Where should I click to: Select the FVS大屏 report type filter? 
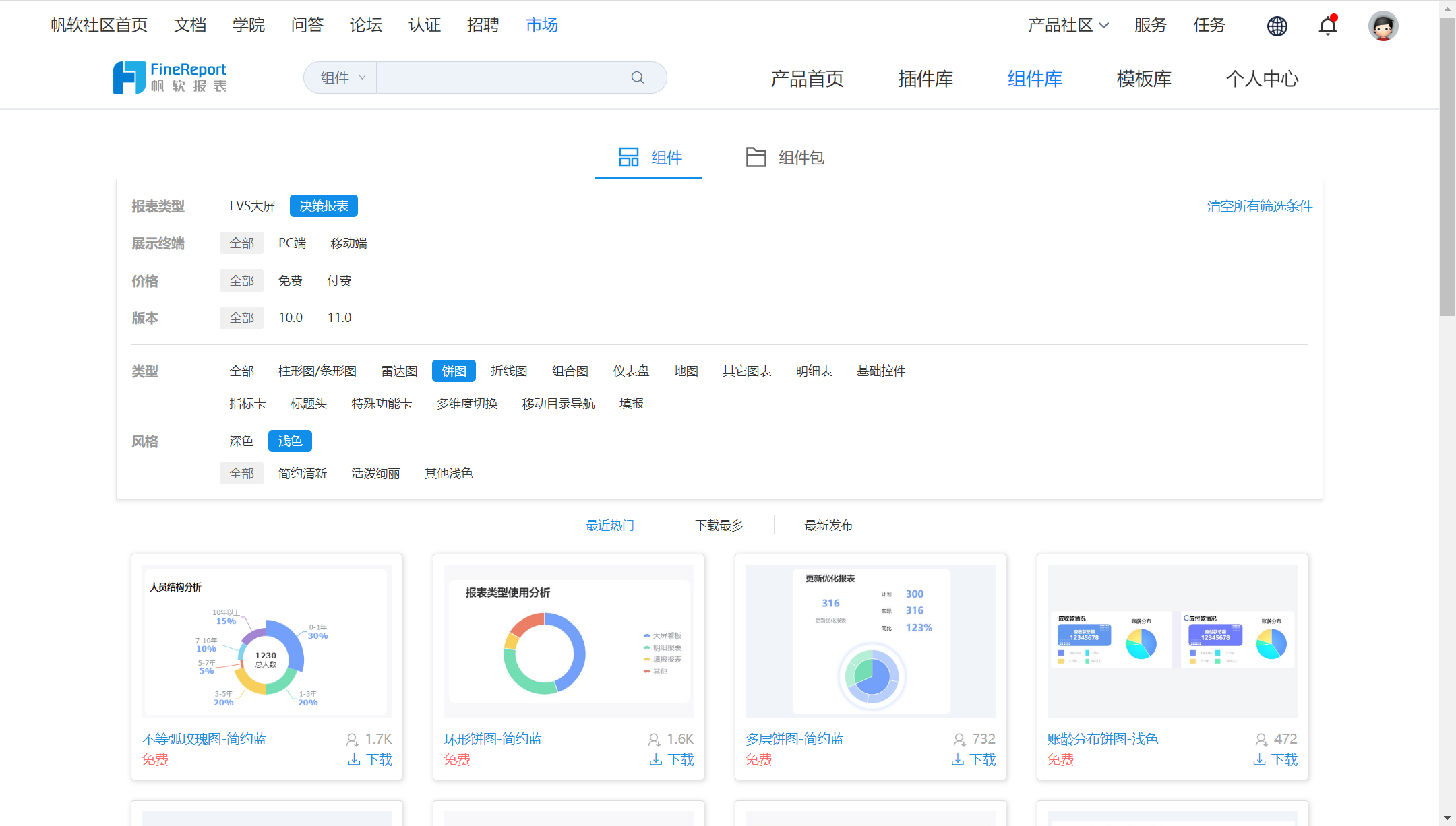pyautogui.click(x=252, y=205)
